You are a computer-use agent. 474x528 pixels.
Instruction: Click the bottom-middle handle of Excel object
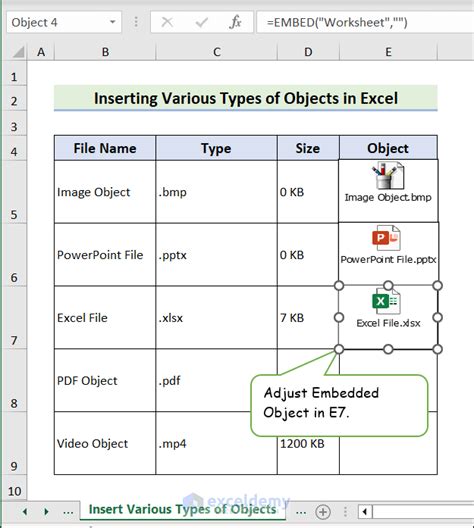388,349
